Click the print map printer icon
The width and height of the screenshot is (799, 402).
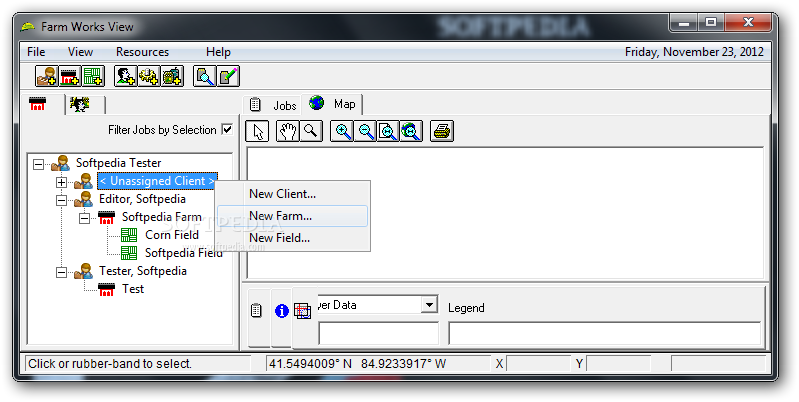click(442, 131)
